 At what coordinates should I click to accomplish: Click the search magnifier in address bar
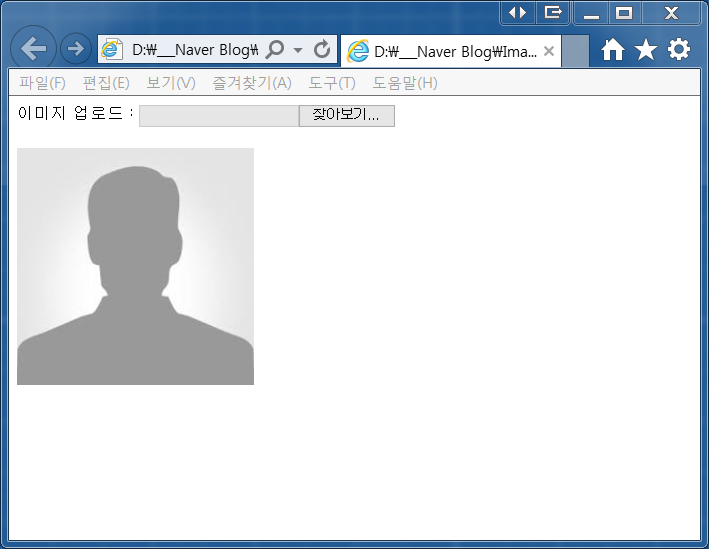point(274,49)
